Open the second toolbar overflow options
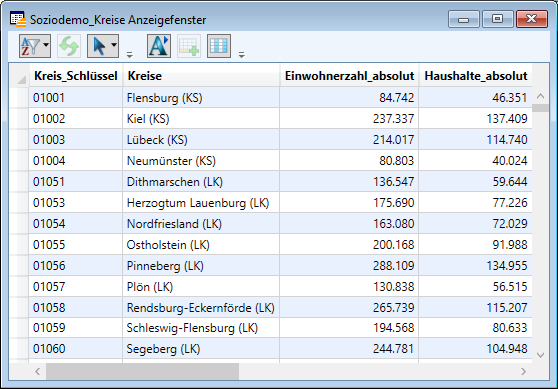 [x=242, y=54]
